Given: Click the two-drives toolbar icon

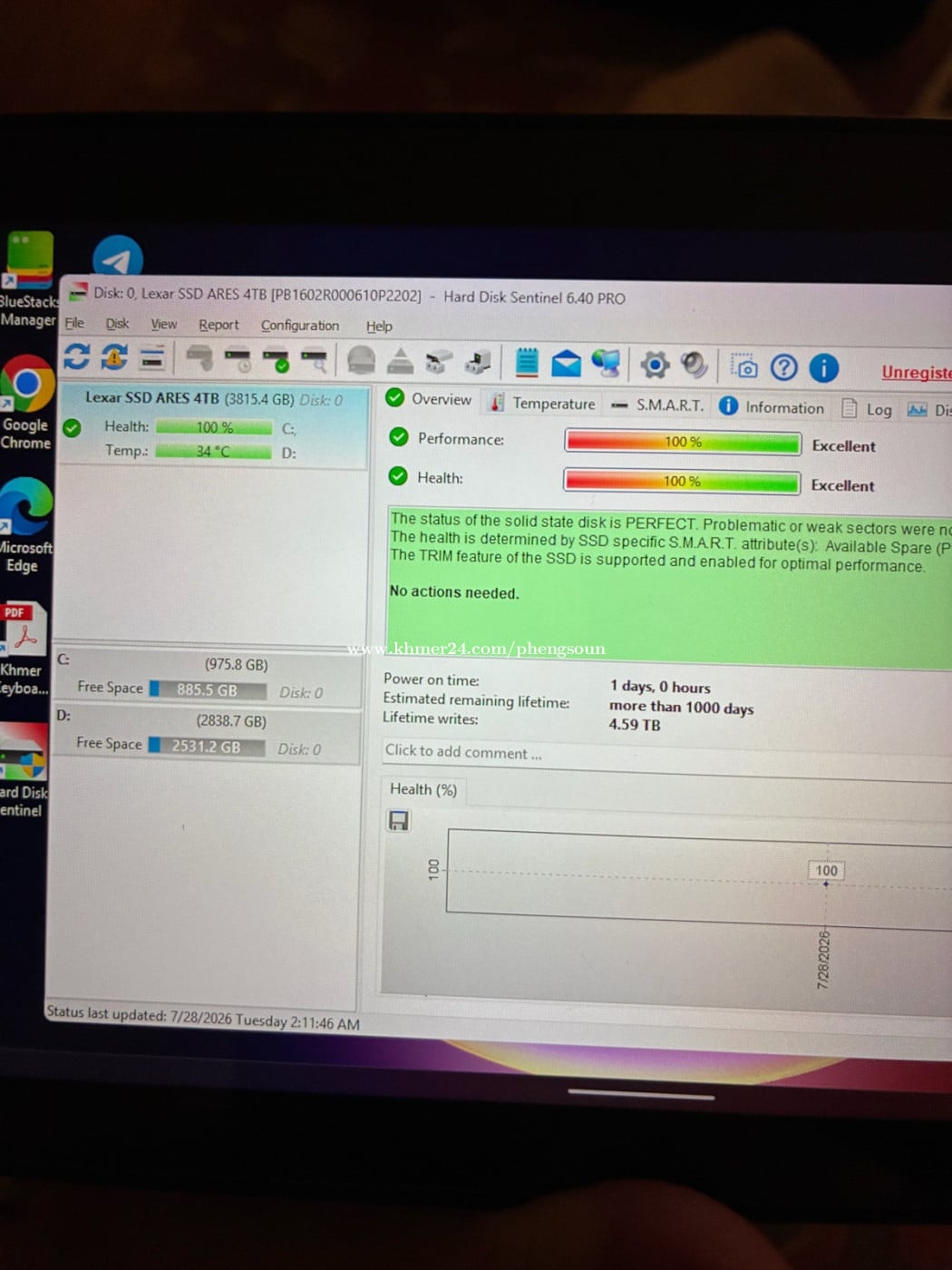Looking at the screenshot, I should click(439, 363).
